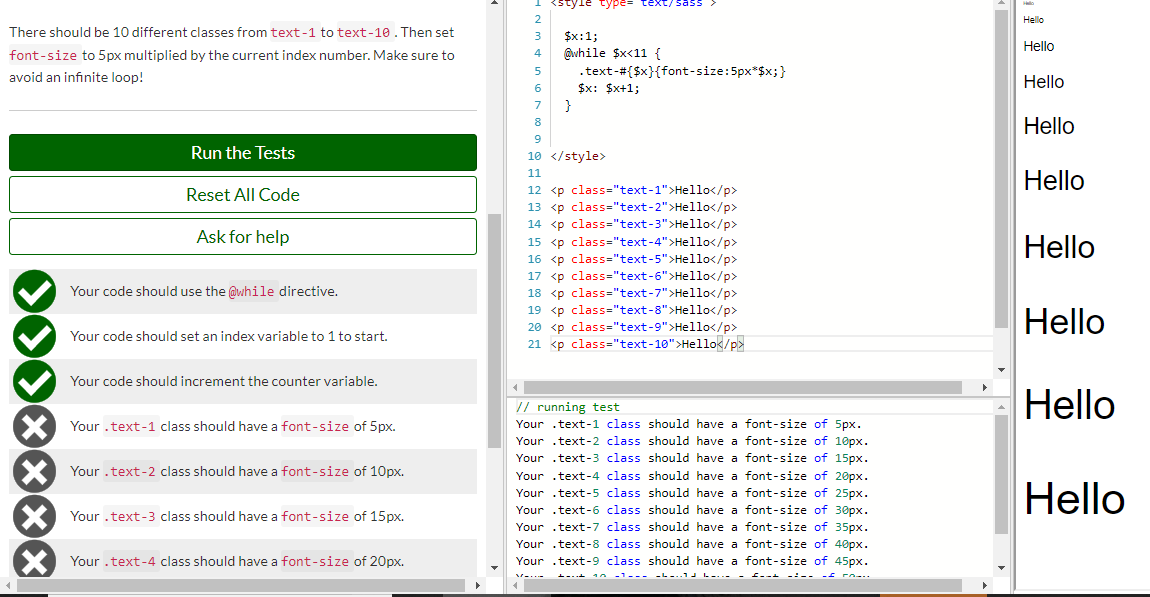Click the test output scroll up arrow
Image resolution: width=1150 pixels, height=597 pixels.
1001,406
